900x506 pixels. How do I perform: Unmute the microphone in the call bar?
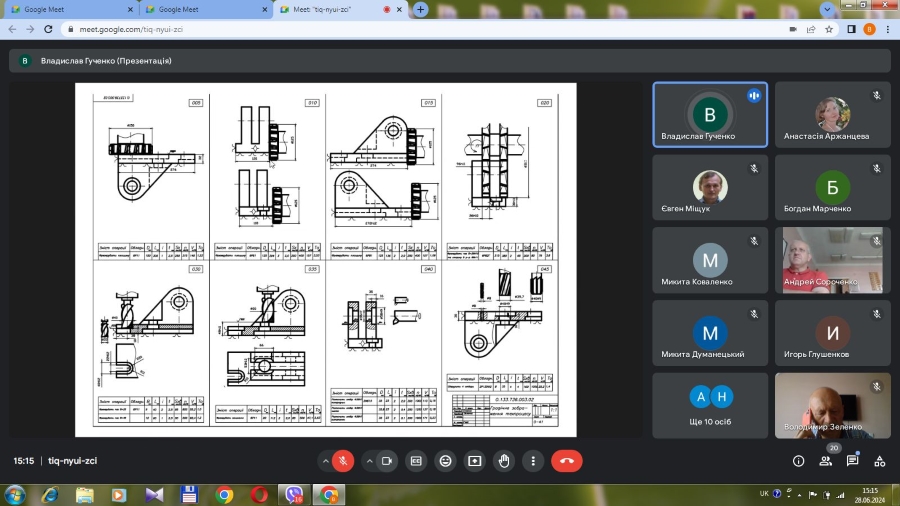[x=343, y=461]
